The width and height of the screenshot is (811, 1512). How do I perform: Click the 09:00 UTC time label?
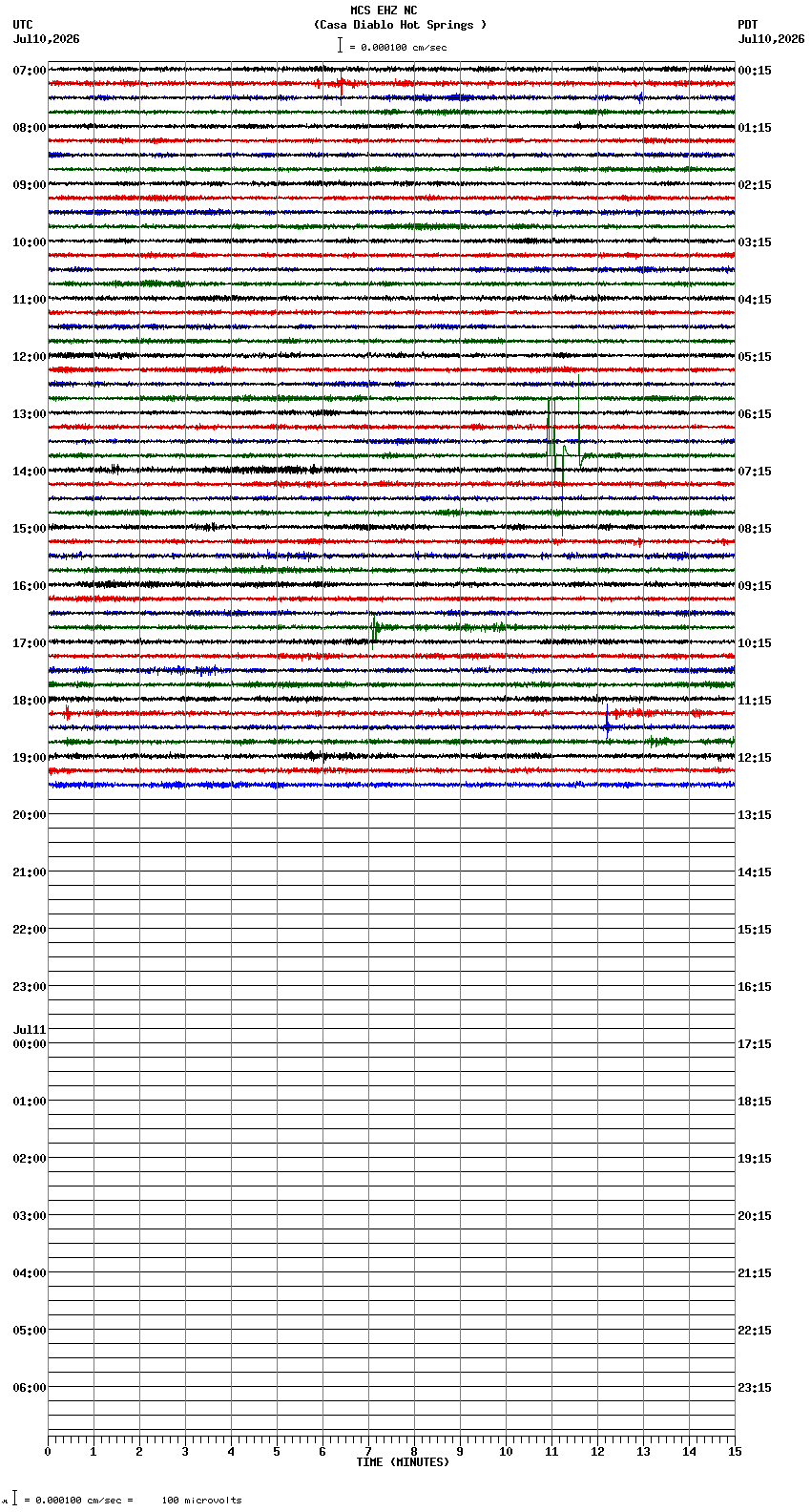(30, 185)
